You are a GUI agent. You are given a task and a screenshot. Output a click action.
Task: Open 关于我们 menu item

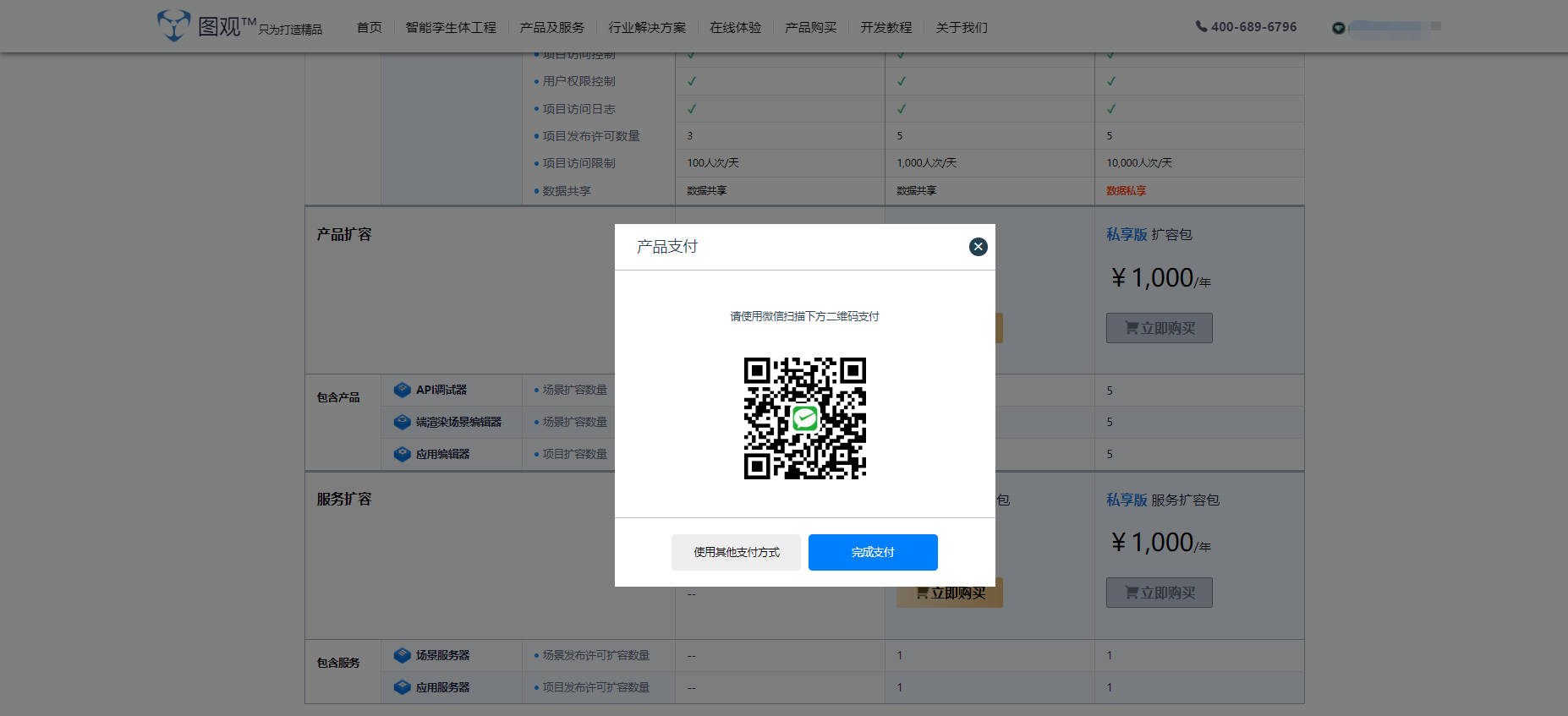(x=962, y=27)
